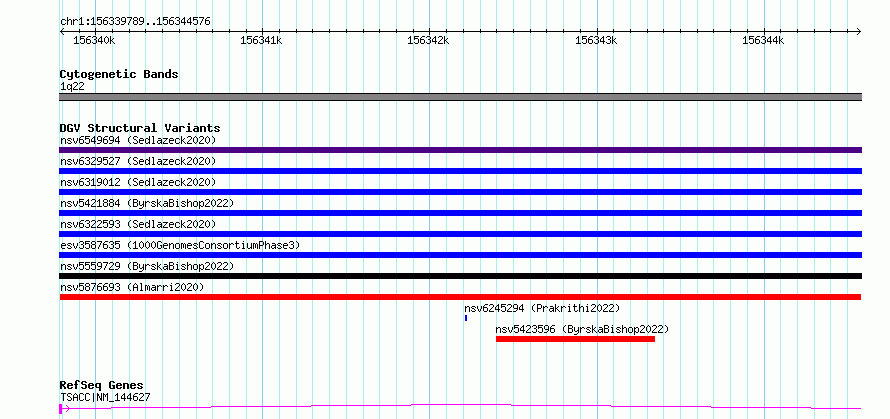Click the 156340k ruler tick label
This screenshot has height=419, width=890.
click(94, 40)
